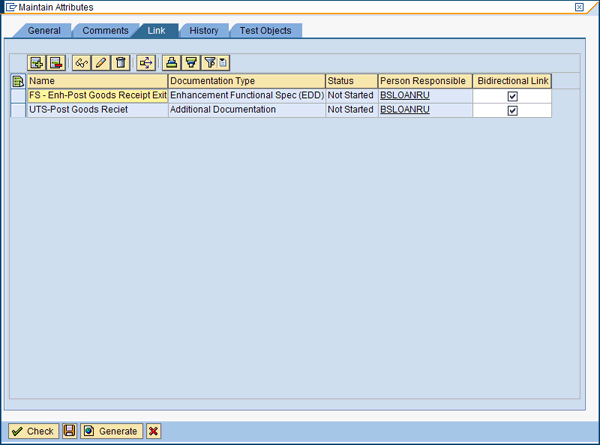The height and width of the screenshot is (445, 600).
Task: Click the display glasses icon
Action: click(83, 63)
